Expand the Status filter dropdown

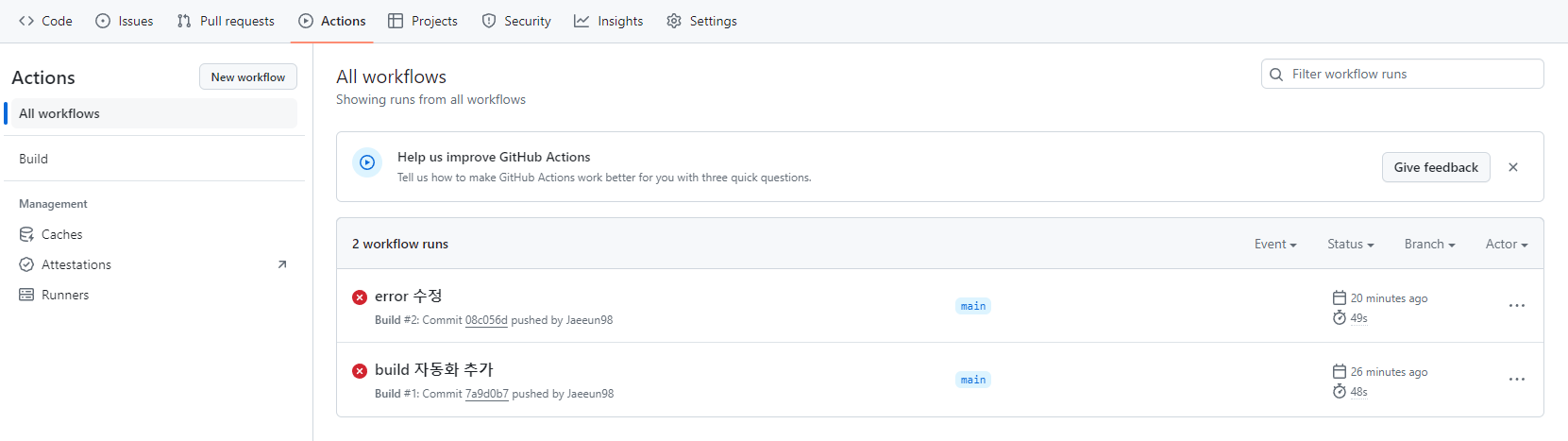coord(1350,244)
